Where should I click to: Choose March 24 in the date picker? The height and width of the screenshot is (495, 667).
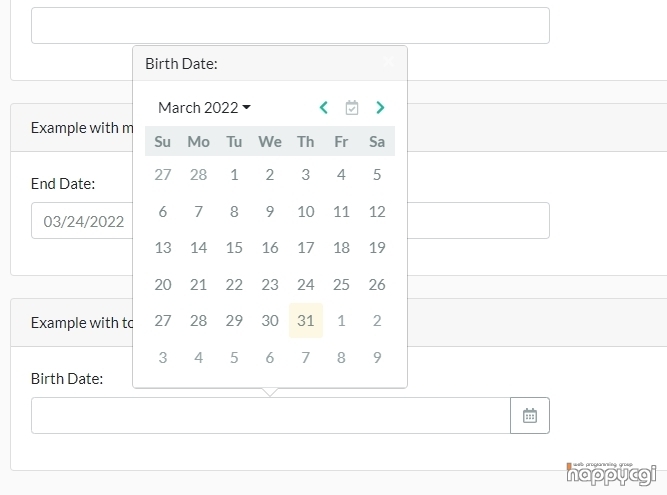305,284
